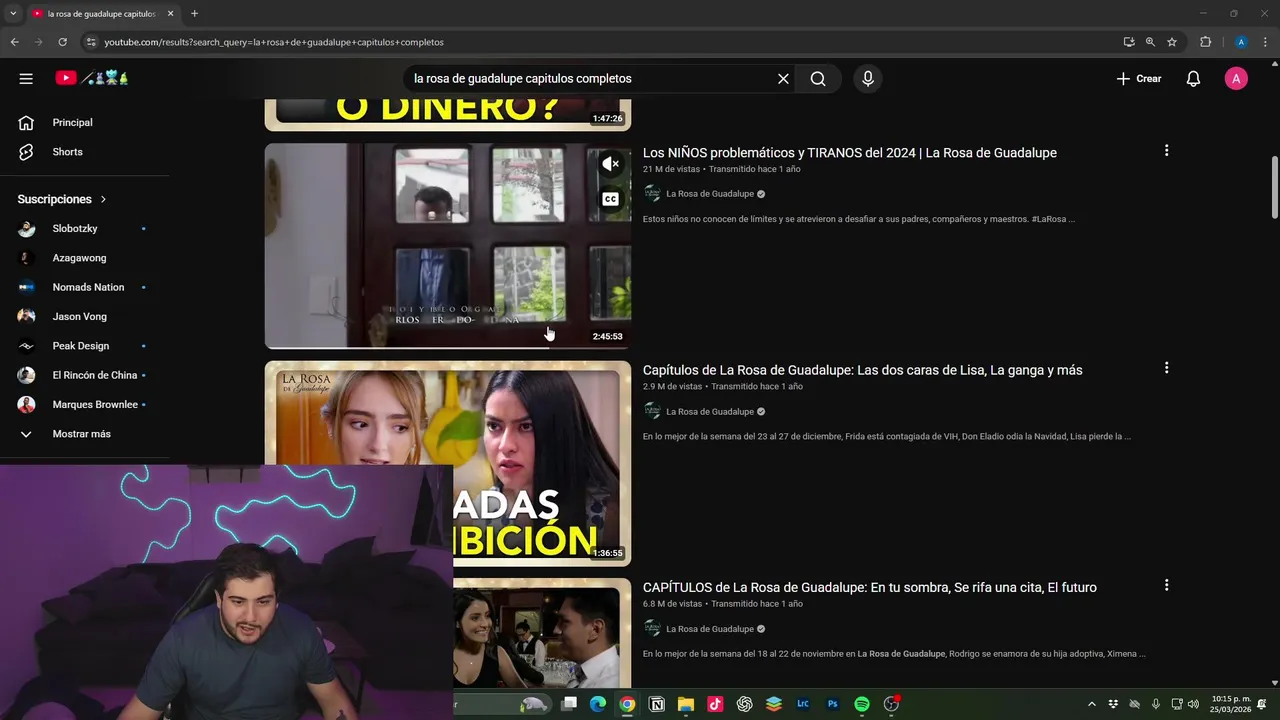
Task: Open Chrome zoom magnifier icon
Action: click(x=1150, y=42)
